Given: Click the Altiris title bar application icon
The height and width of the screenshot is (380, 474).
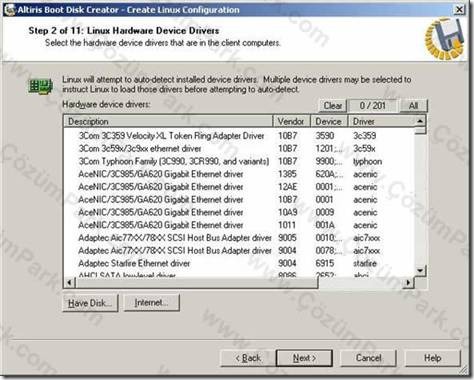Looking at the screenshot, I should [x=10, y=10].
